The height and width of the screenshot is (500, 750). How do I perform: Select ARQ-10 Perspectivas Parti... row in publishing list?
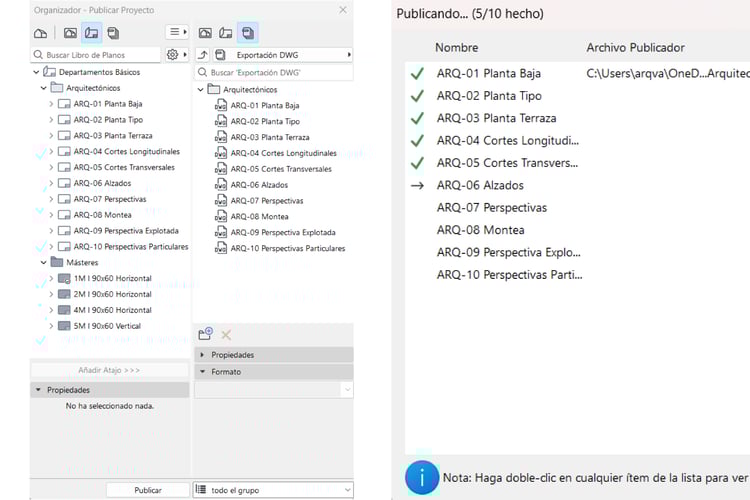coord(577,275)
